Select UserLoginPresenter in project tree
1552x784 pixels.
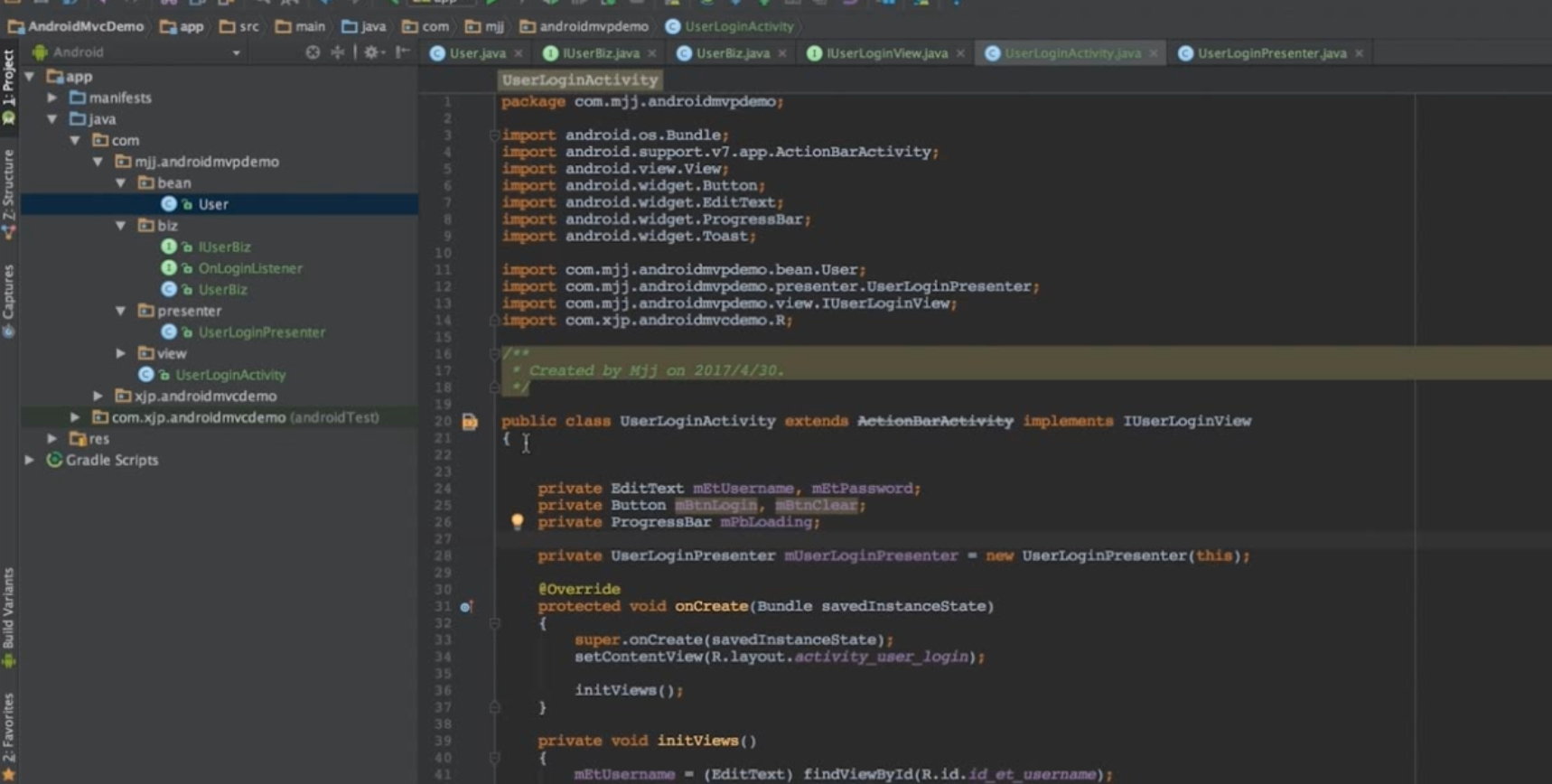(x=261, y=332)
